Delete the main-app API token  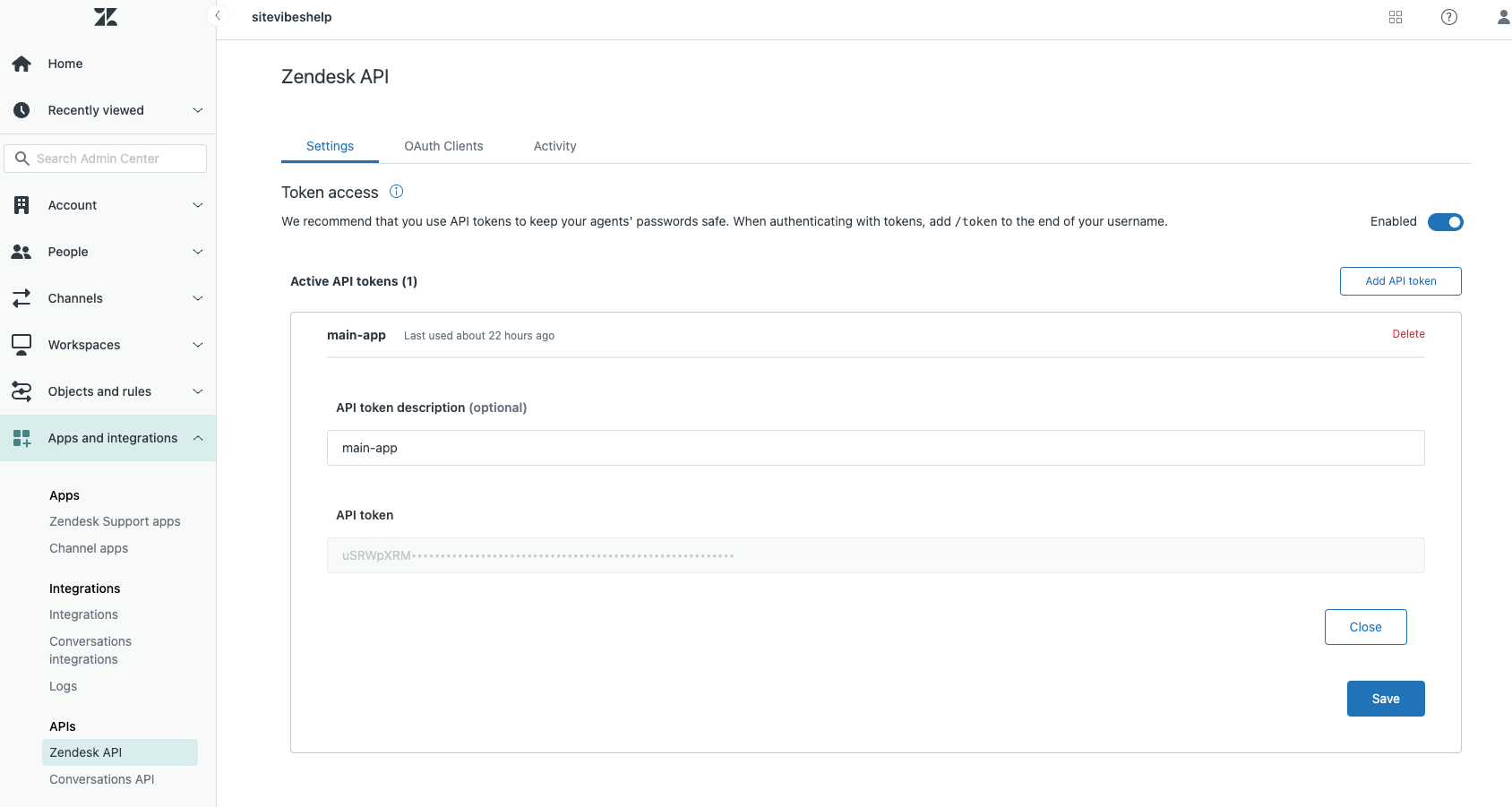1408,334
